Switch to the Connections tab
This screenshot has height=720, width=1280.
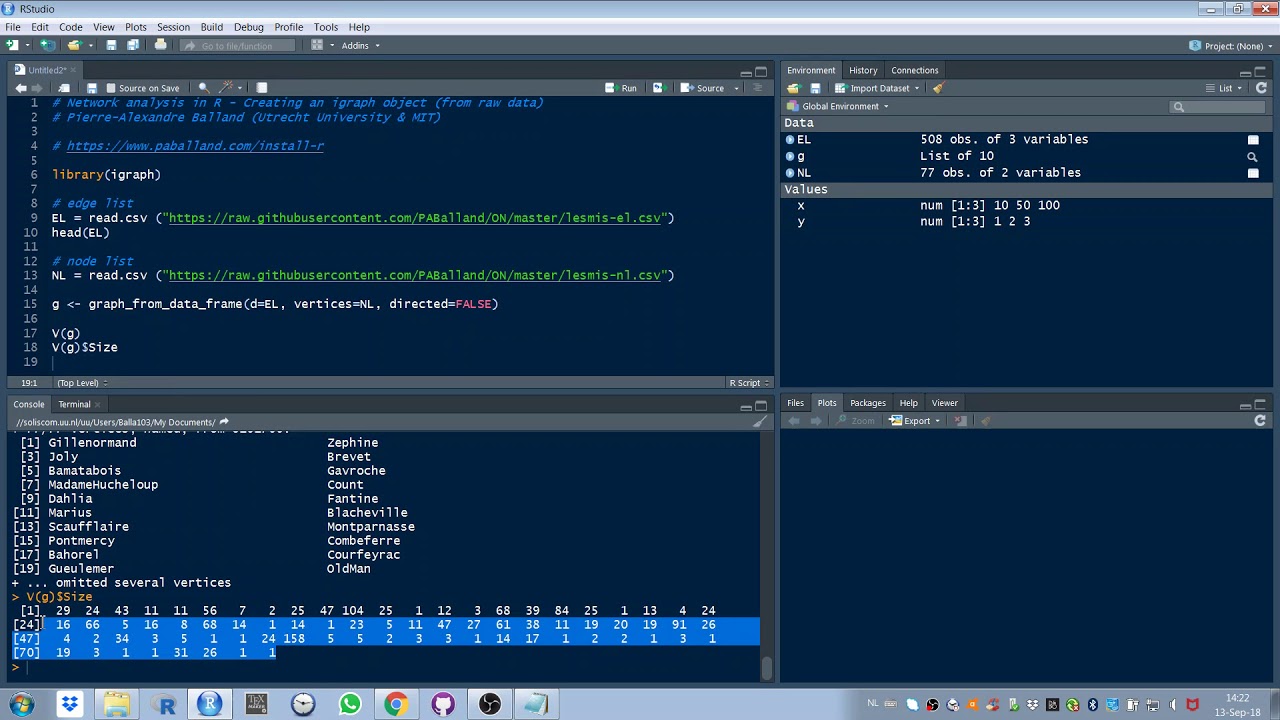(915, 70)
